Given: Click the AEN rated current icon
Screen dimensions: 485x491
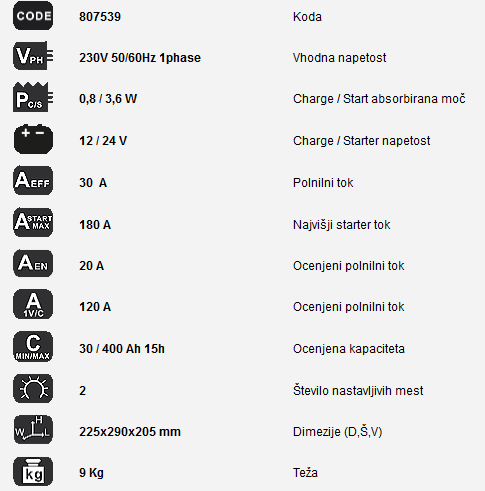Looking at the screenshot, I should click(x=33, y=263).
